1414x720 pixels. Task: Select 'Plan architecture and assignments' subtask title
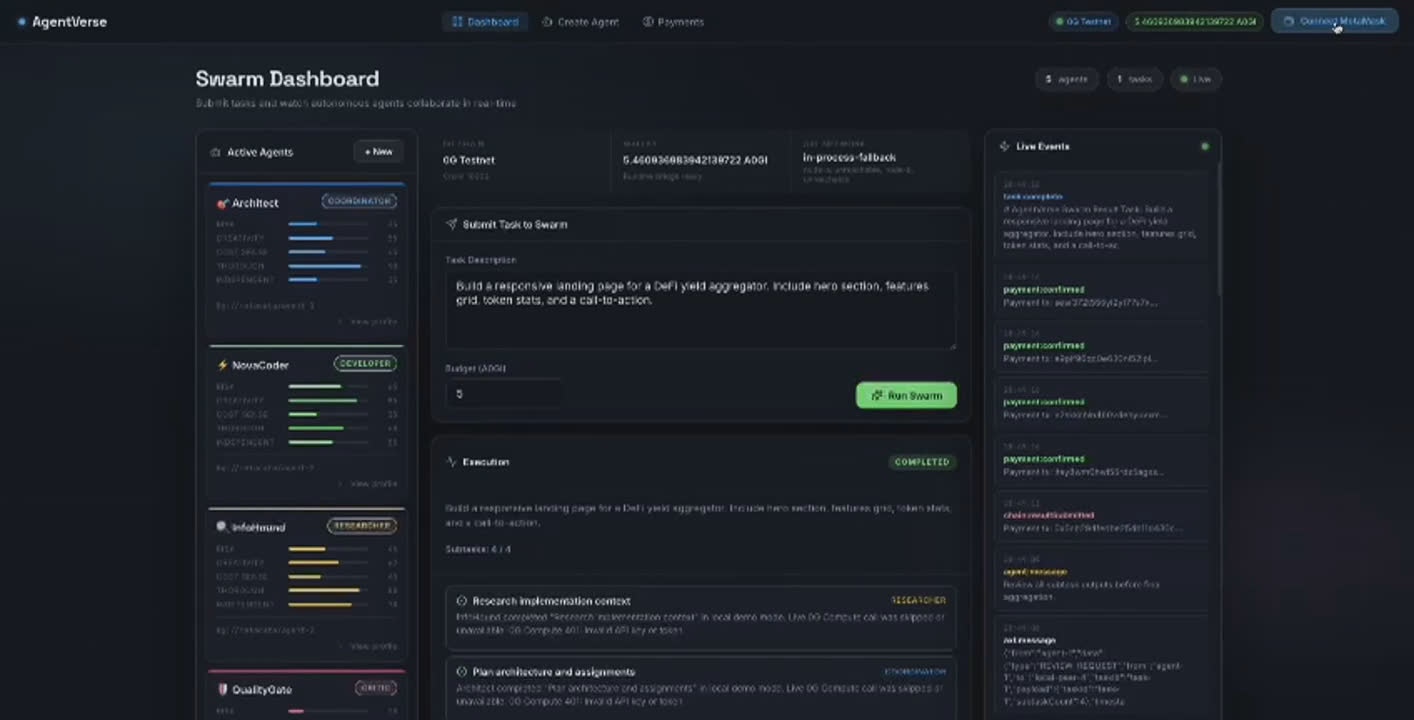pyautogui.click(x=553, y=672)
